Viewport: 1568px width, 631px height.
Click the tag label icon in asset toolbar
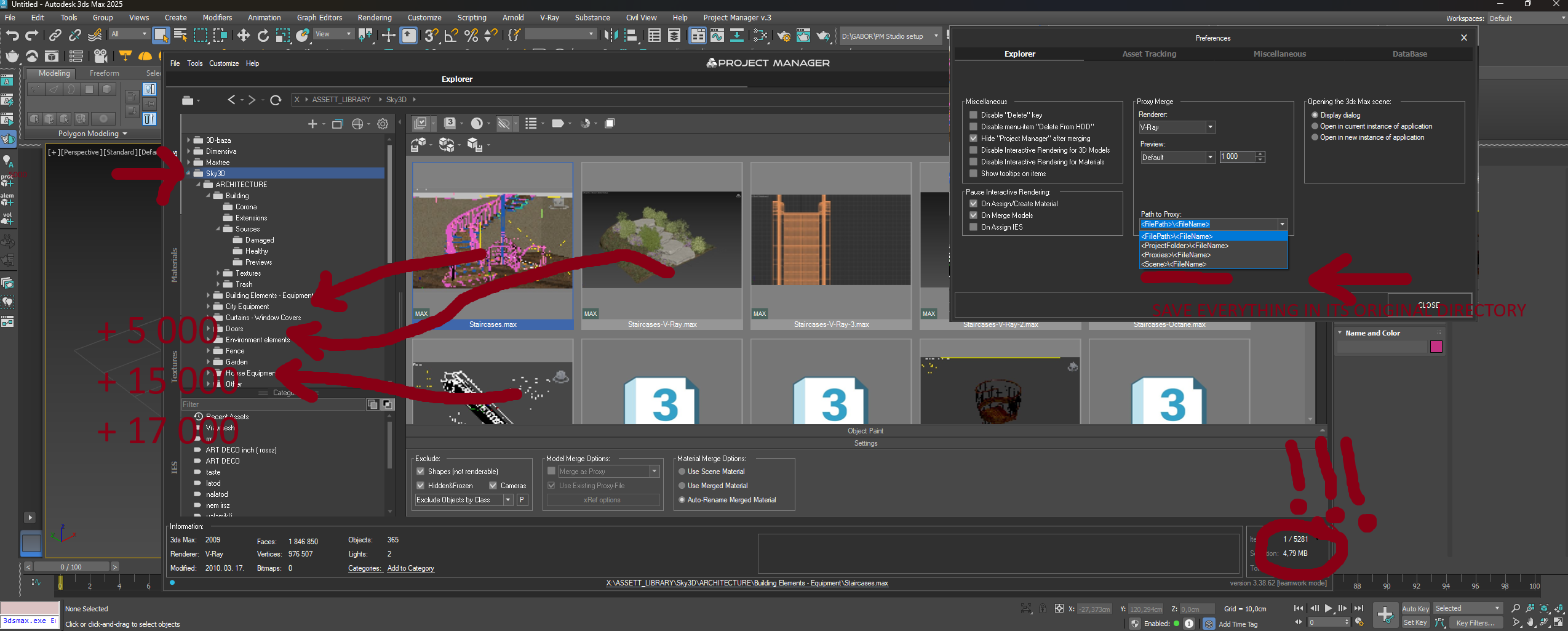[x=558, y=123]
